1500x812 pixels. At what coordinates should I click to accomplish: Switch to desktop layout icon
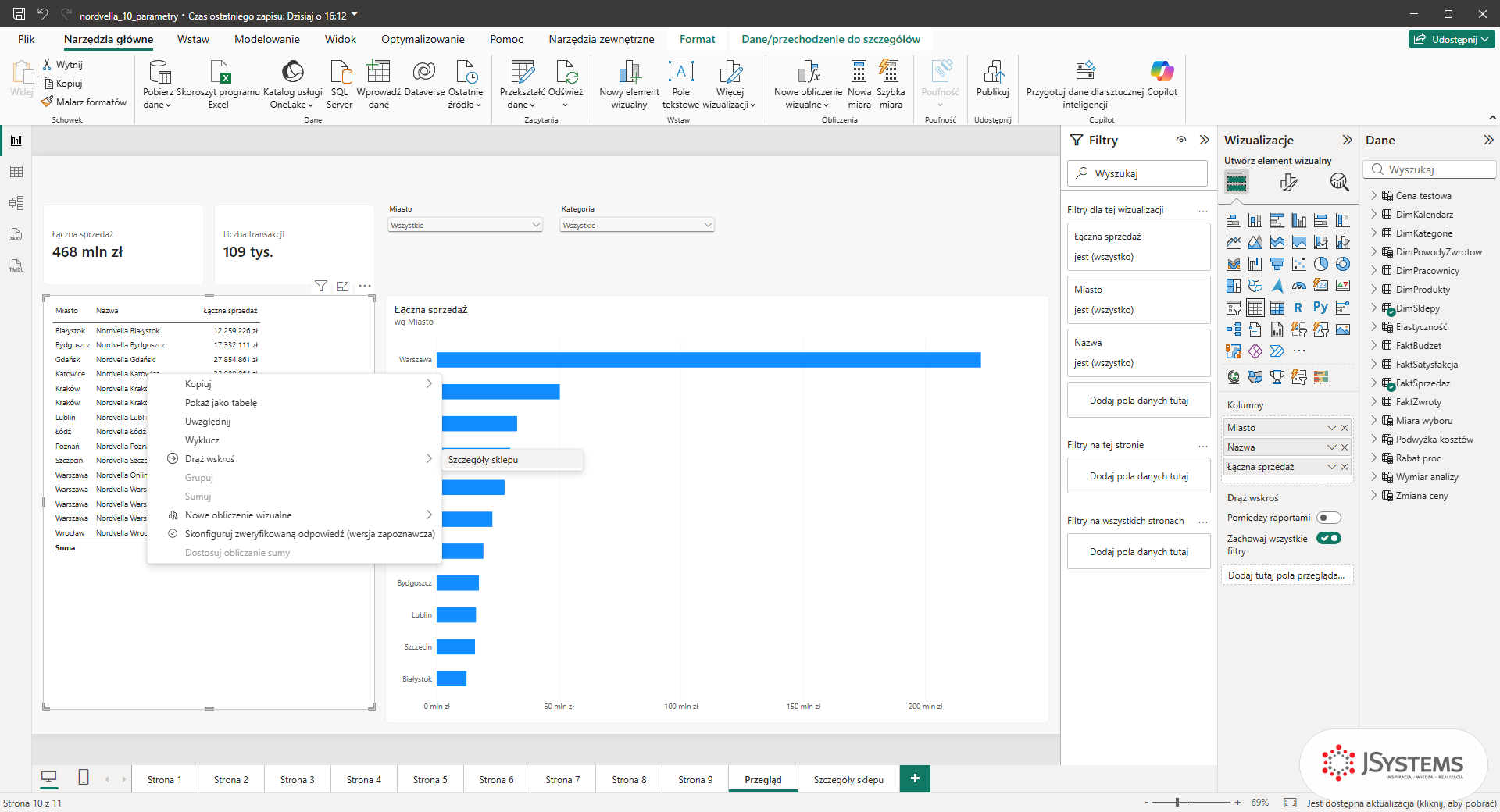click(x=48, y=778)
